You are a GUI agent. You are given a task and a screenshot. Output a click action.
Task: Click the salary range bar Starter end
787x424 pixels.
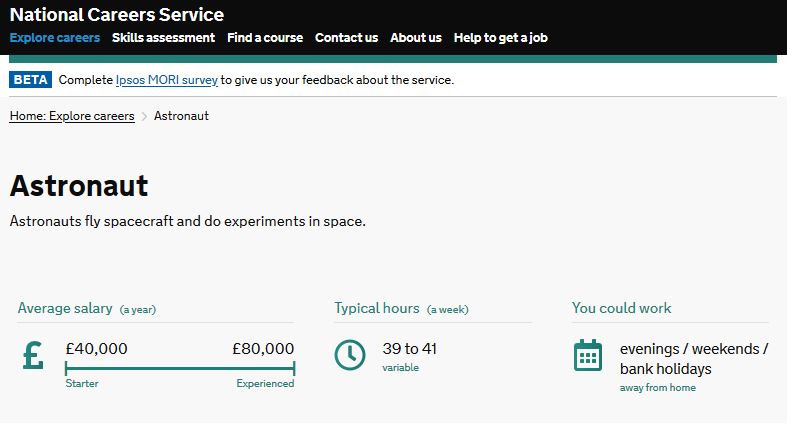[x=66, y=369]
